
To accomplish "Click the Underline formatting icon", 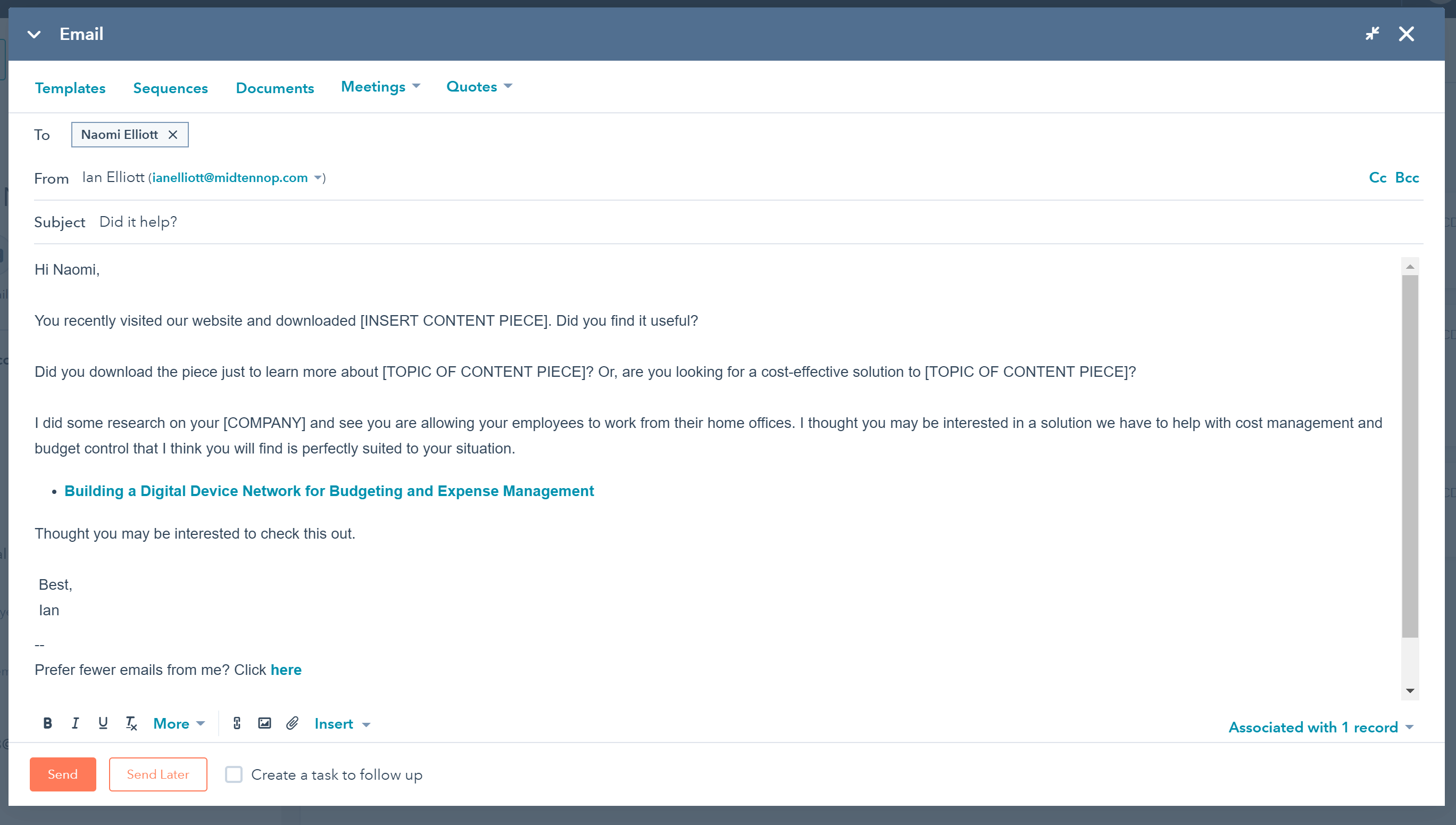I will 103,724.
